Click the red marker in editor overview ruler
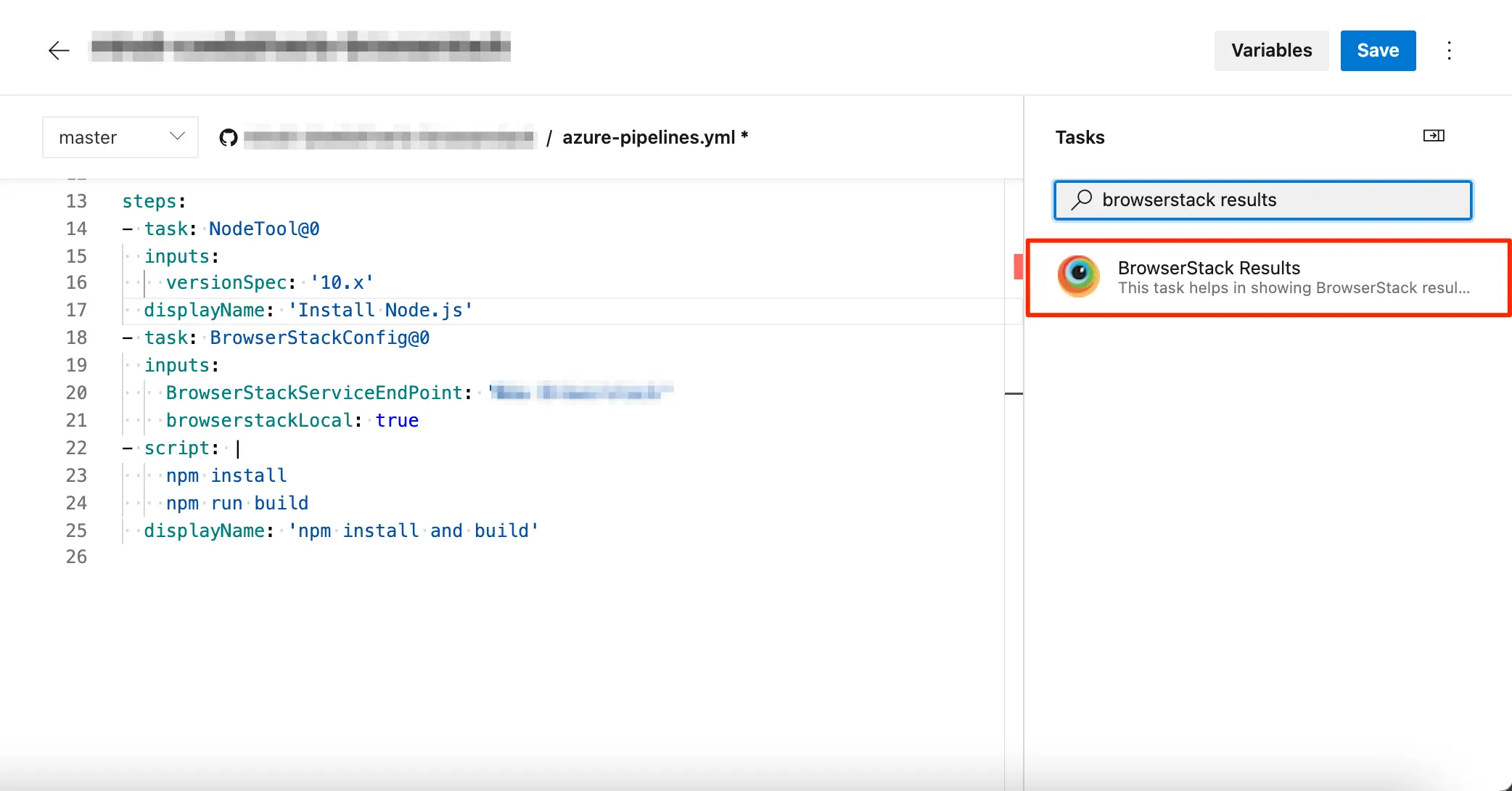 pyautogui.click(x=1018, y=266)
